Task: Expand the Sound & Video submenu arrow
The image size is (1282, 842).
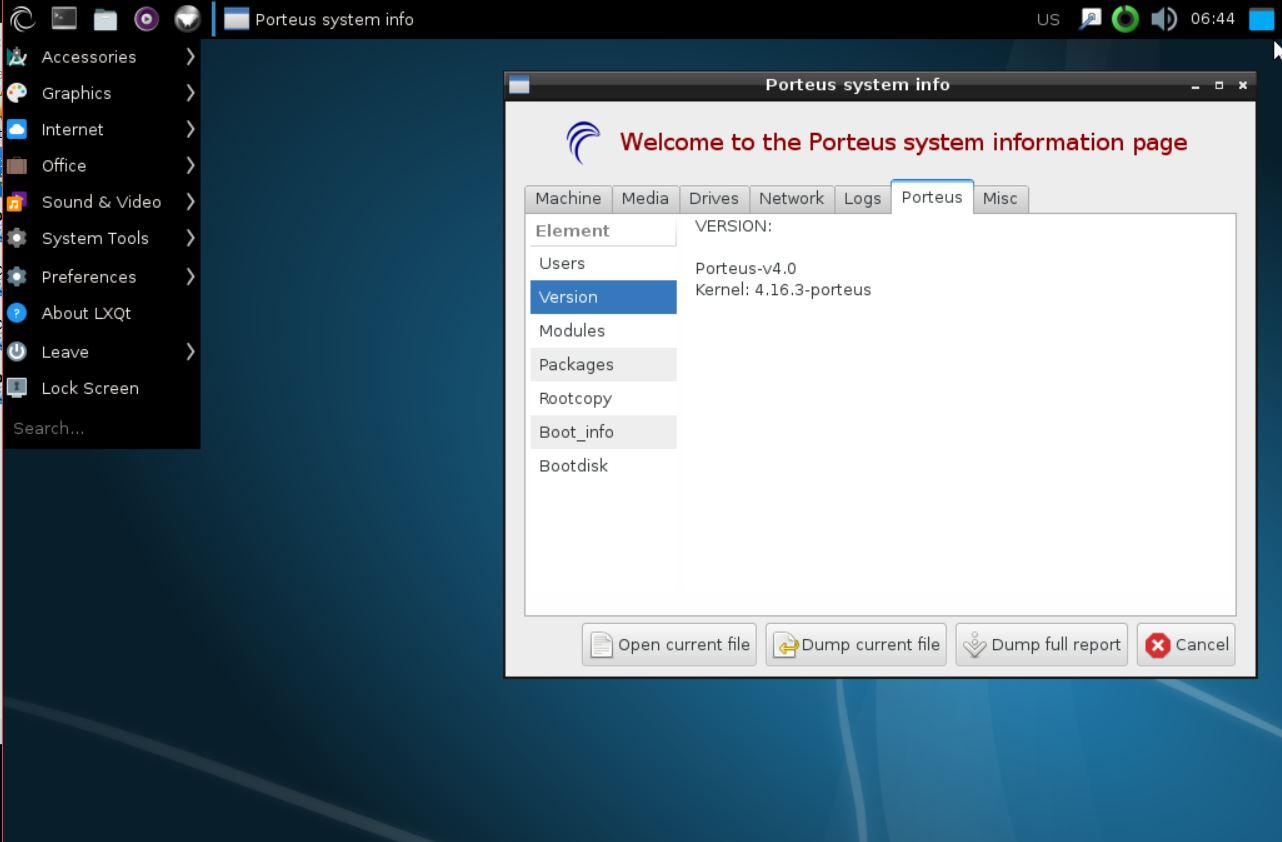Action: pos(190,202)
